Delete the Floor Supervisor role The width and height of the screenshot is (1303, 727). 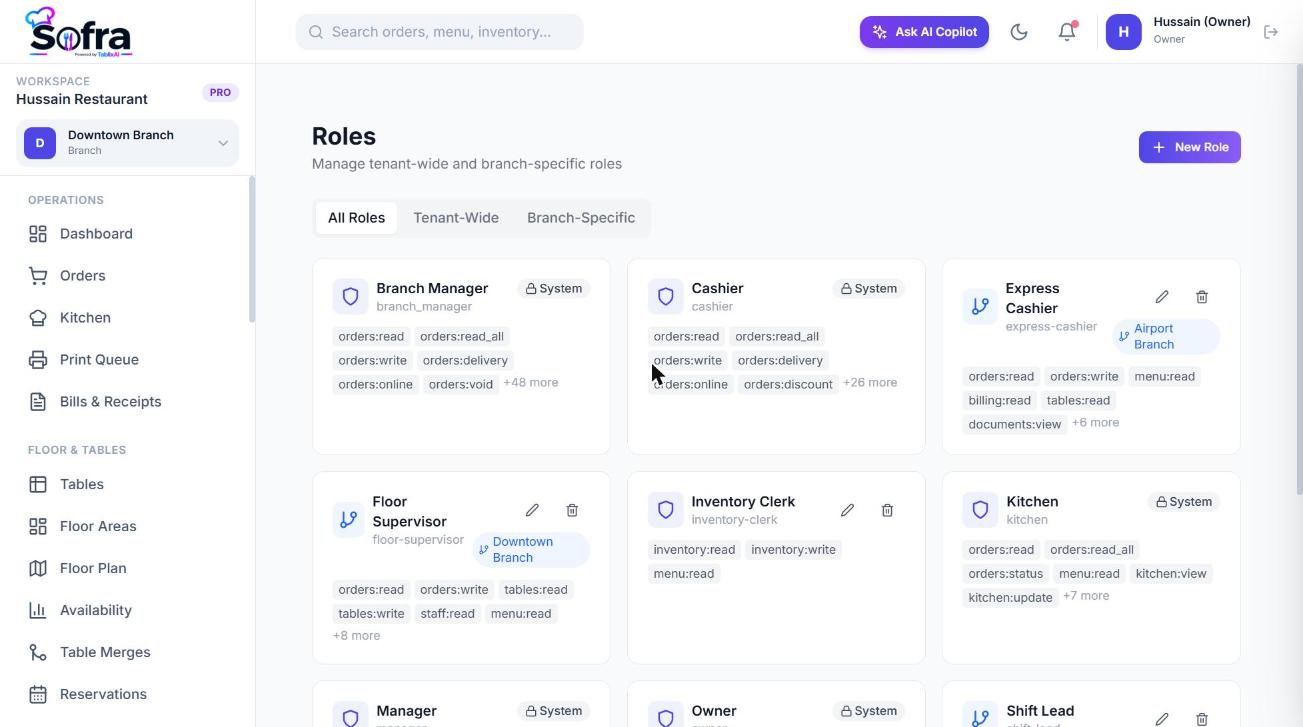(x=572, y=510)
